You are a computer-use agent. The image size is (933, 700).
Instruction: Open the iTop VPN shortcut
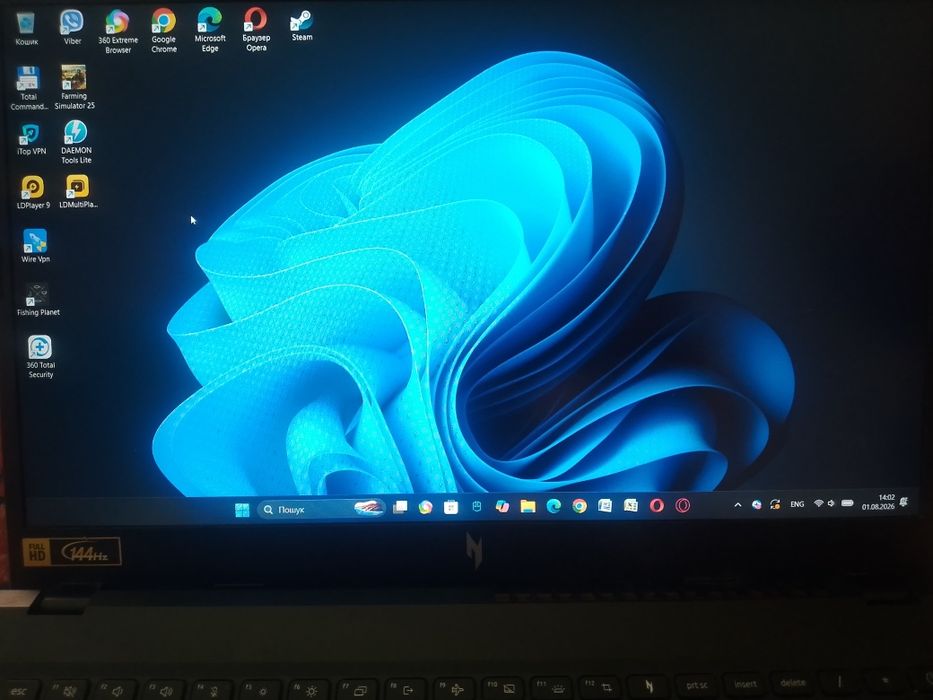pos(31,139)
